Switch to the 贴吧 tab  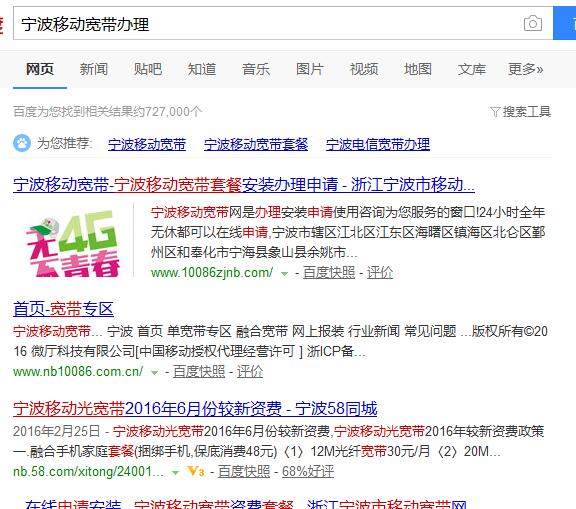pyautogui.click(x=148, y=69)
